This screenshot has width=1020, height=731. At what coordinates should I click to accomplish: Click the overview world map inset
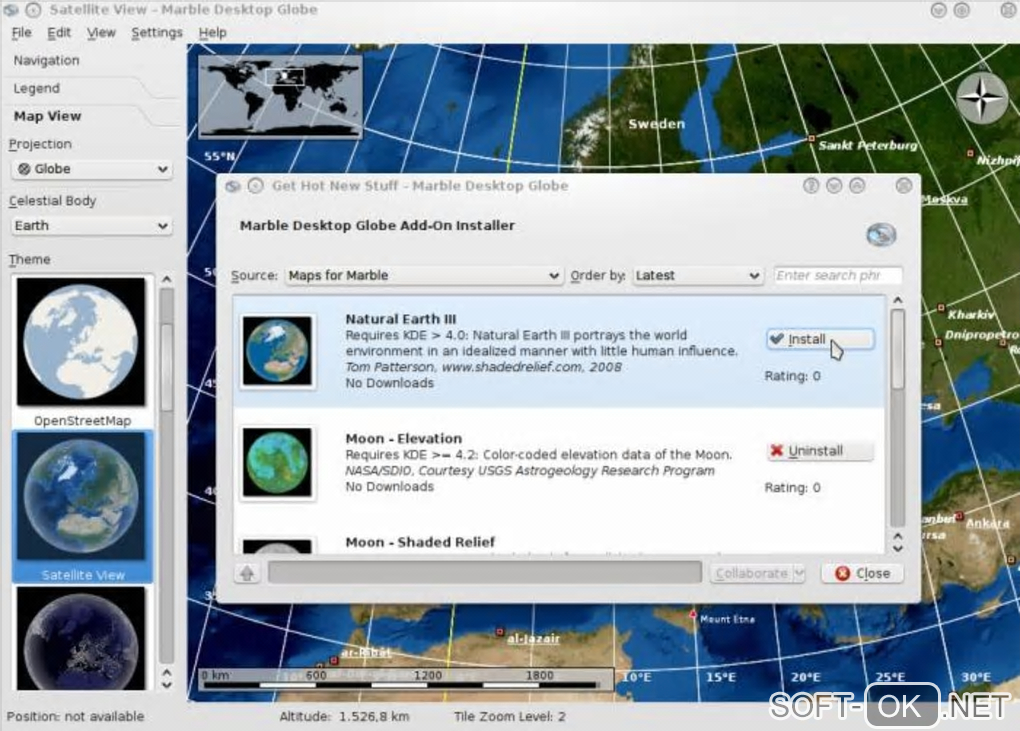(280, 96)
